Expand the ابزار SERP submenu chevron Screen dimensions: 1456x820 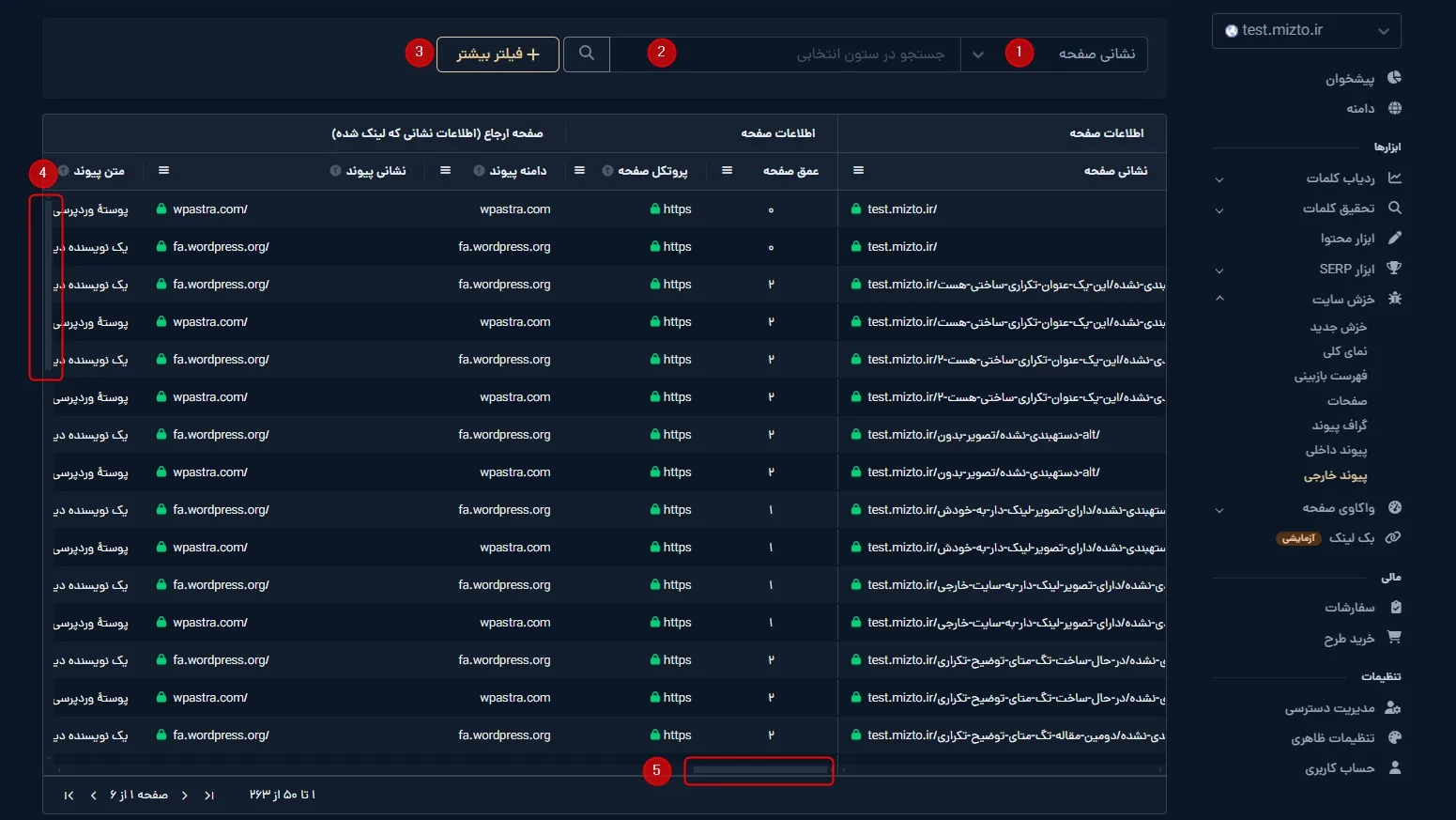click(x=1219, y=271)
